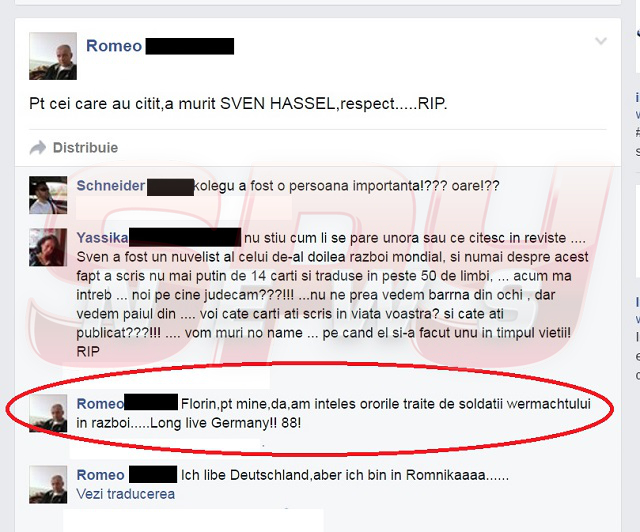Viewport: 640px width, 532px height.
Task: Click the Long live Germany comment text
Action: pos(333,413)
